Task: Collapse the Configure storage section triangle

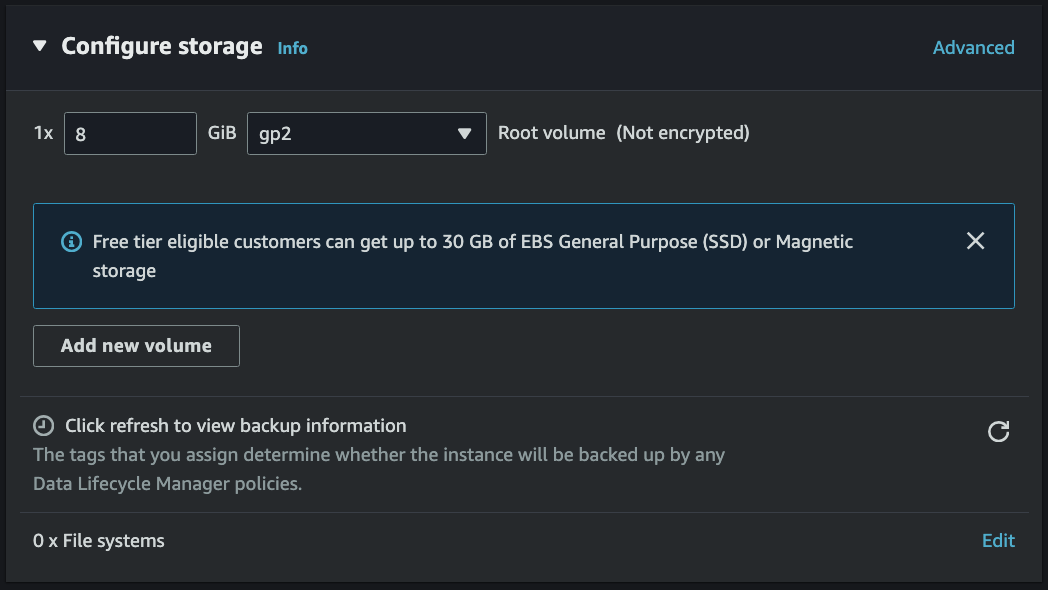Action: pos(40,46)
